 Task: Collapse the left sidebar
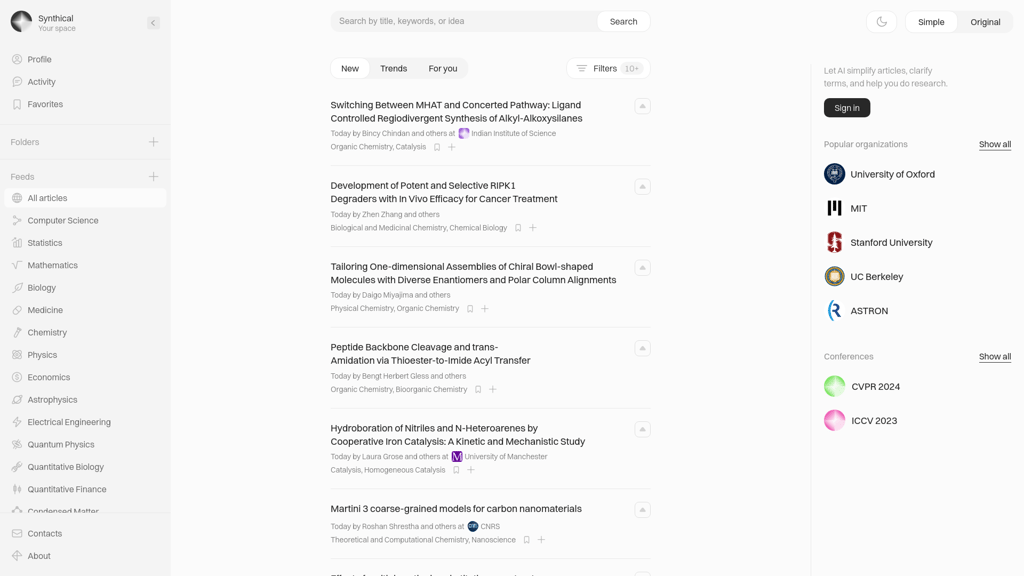[x=153, y=22]
